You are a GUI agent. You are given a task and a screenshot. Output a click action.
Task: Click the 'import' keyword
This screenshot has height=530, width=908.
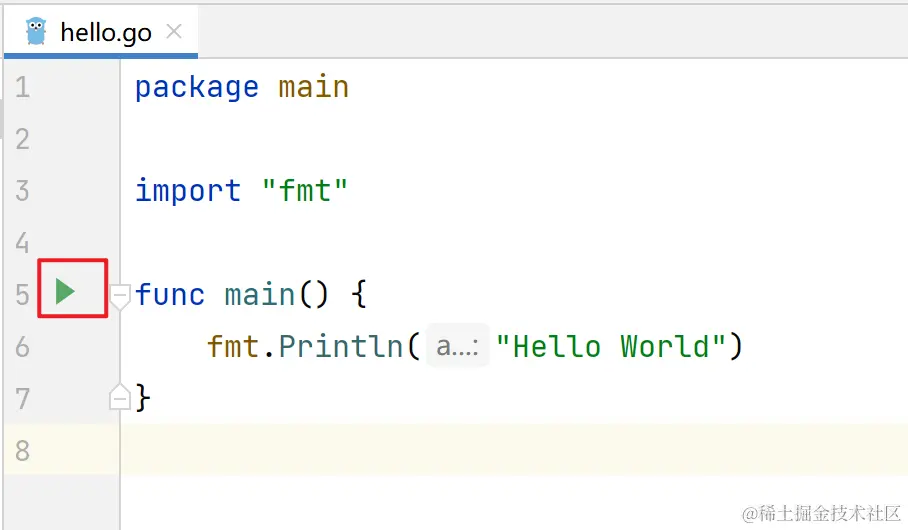pos(188,191)
